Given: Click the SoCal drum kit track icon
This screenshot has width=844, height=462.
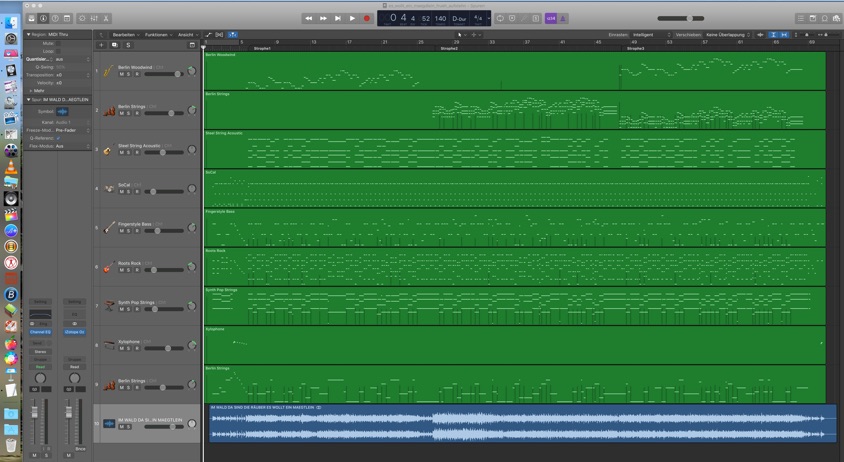Looking at the screenshot, I should click(109, 188).
